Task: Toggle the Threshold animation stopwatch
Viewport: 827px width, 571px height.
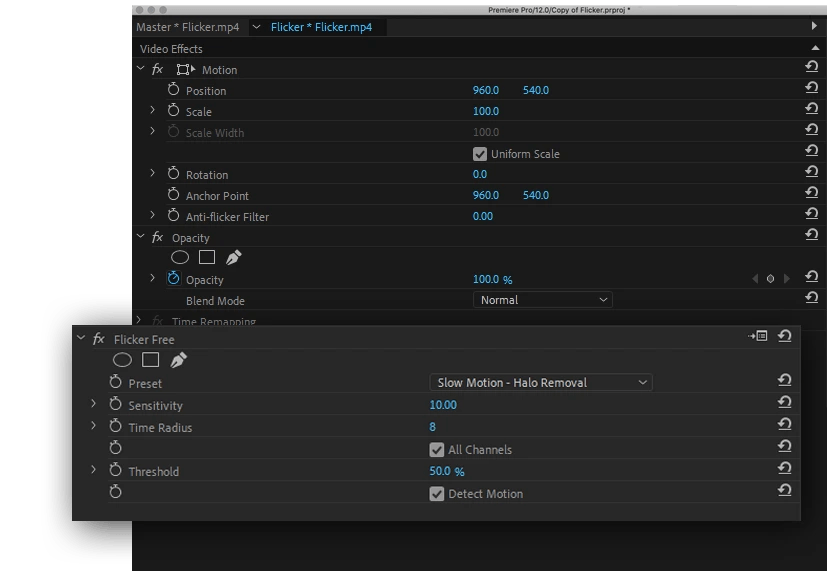Action: tap(116, 470)
